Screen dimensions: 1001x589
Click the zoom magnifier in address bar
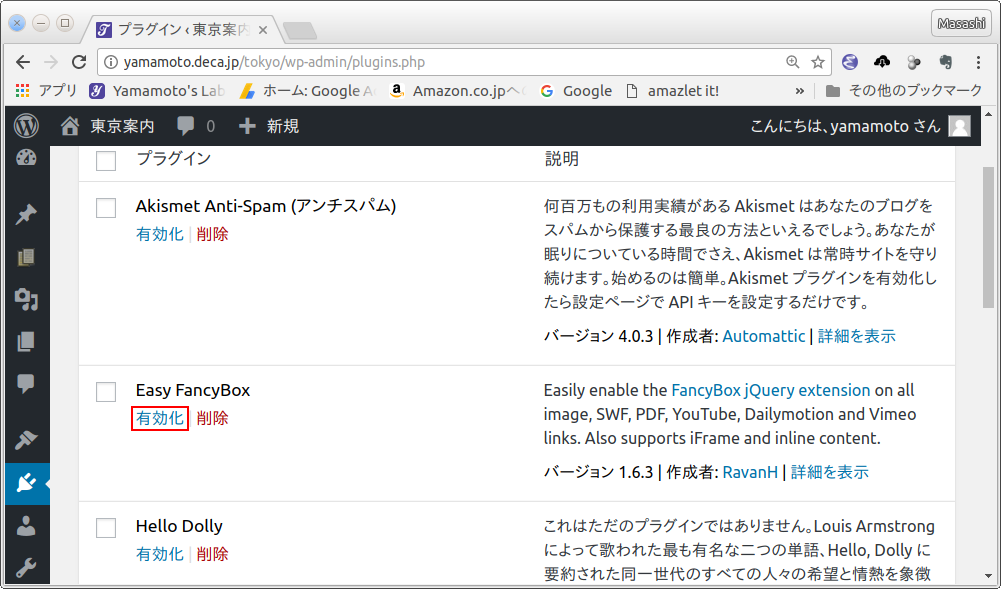coord(793,62)
